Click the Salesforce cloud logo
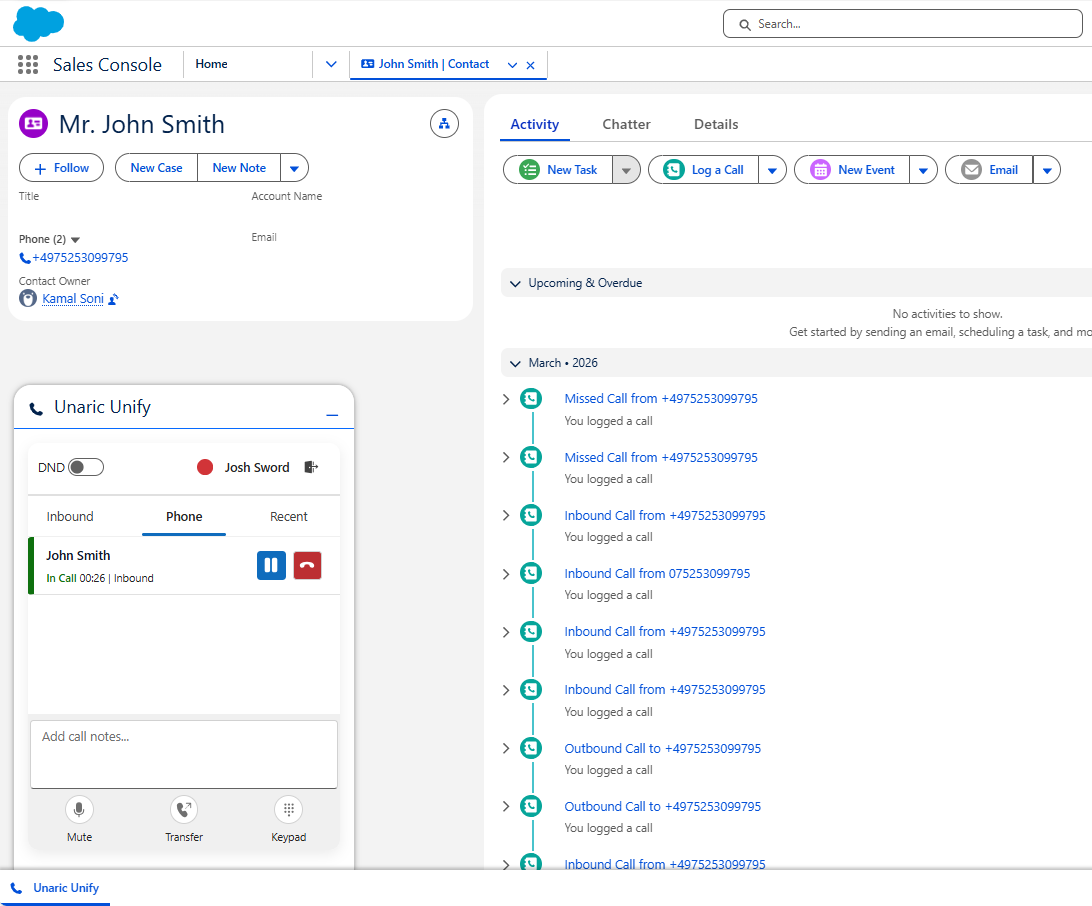 [x=38, y=24]
